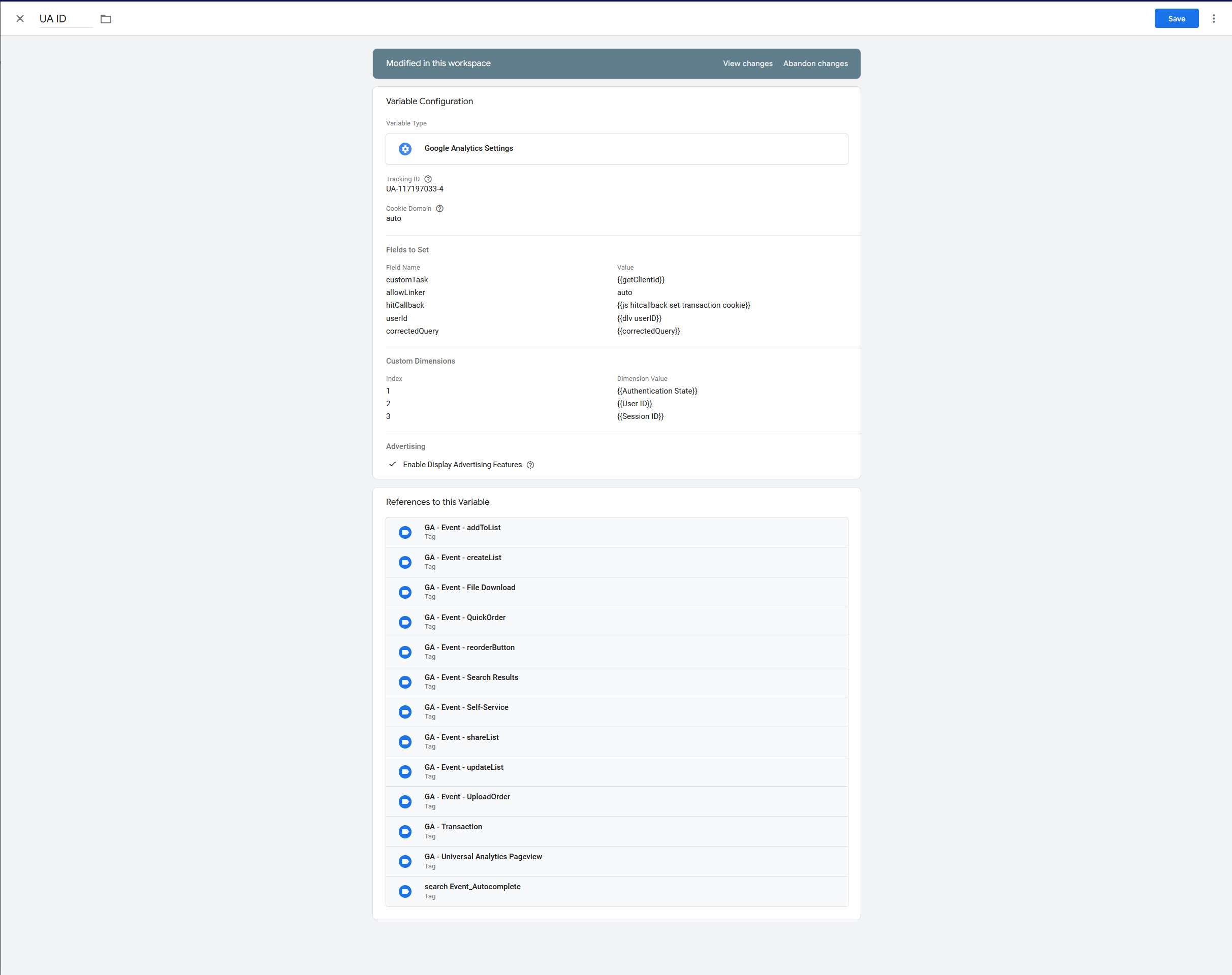Image resolution: width=1232 pixels, height=975 pixels.
Task: Click the X icon to close variable editor
Action: click(x=20, y=19)
